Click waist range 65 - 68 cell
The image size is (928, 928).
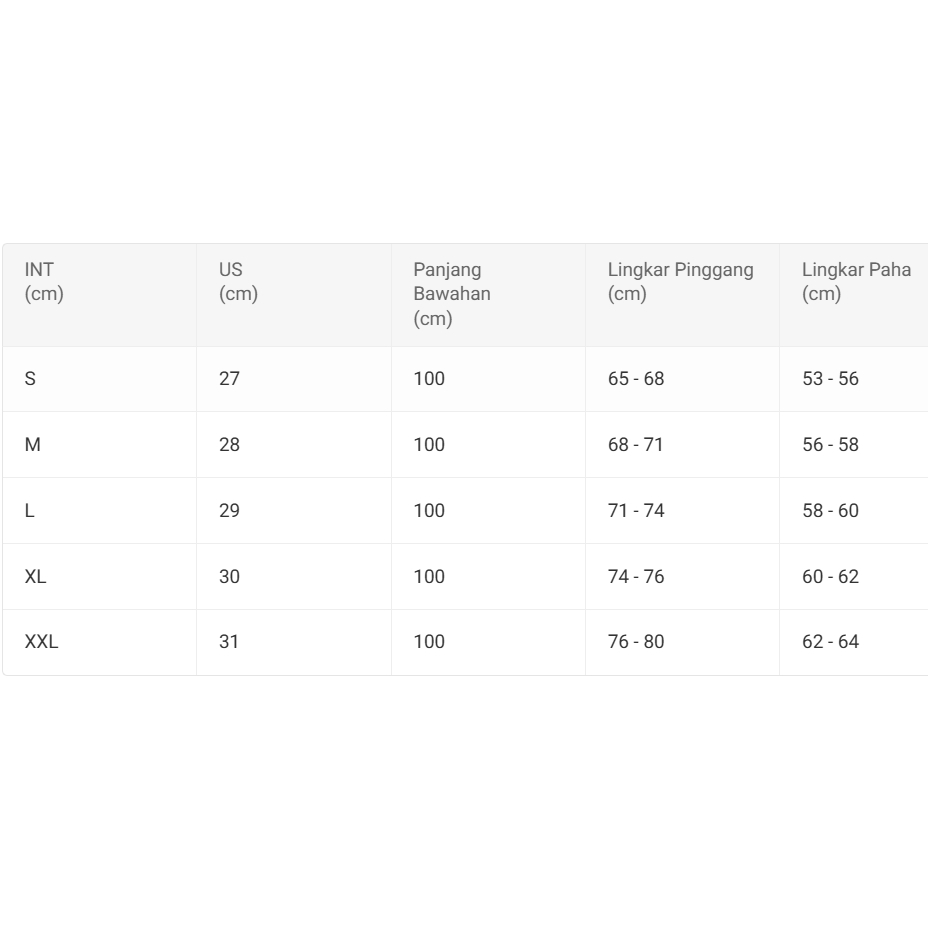pyautogui.click(x=636, y=379)
